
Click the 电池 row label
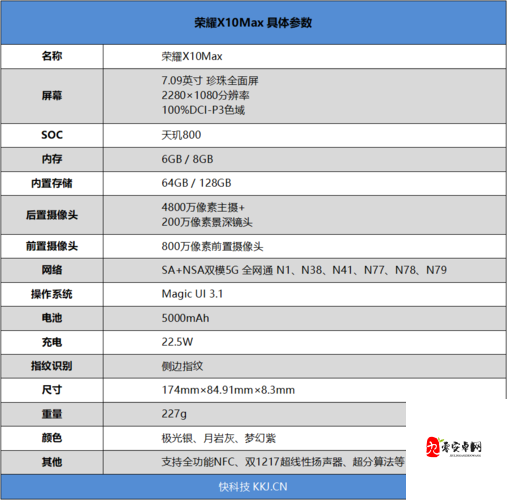(52, 318)
